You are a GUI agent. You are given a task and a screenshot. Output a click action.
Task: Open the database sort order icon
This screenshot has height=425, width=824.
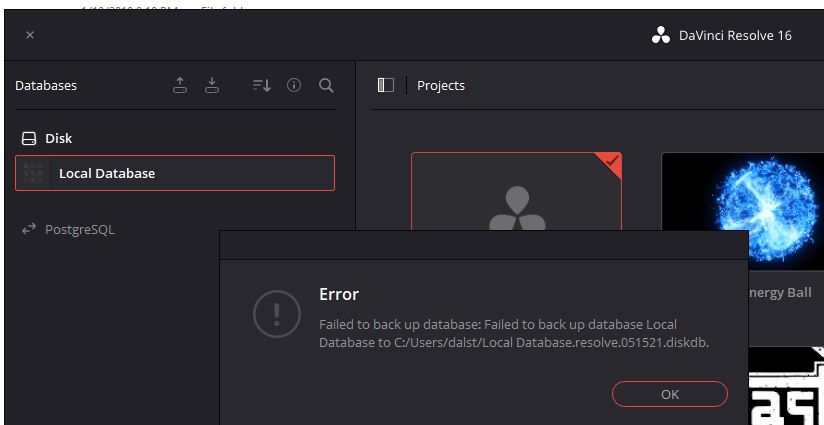coord(262,85)
